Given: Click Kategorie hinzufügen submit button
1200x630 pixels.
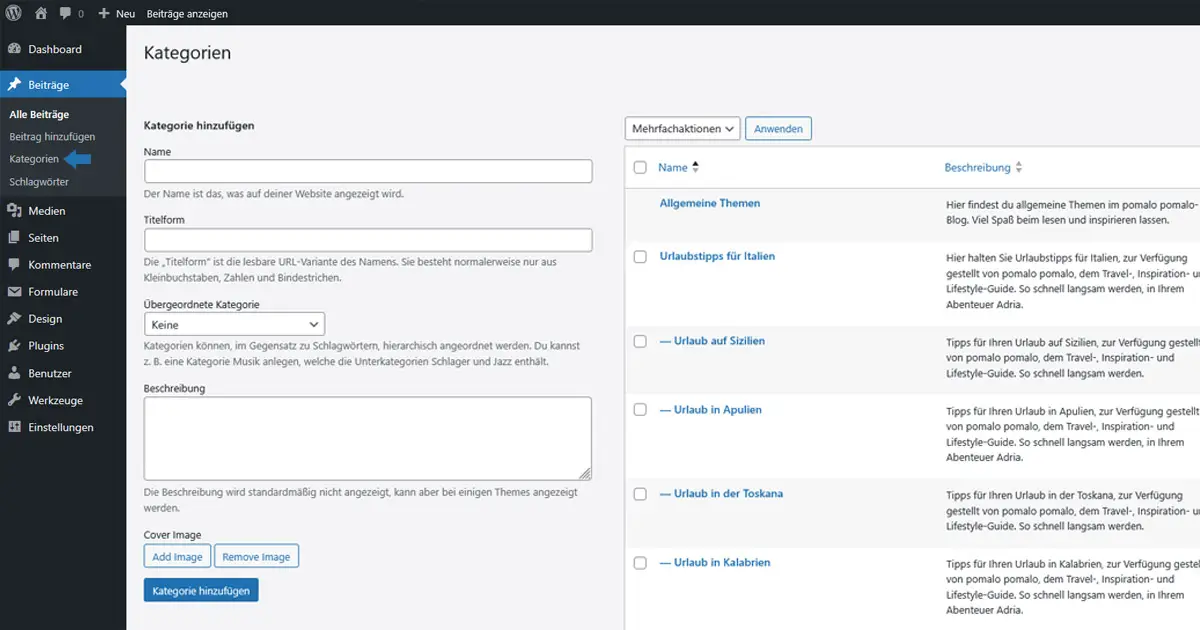Looking at the screenshot, I should [x=201, y=591].
